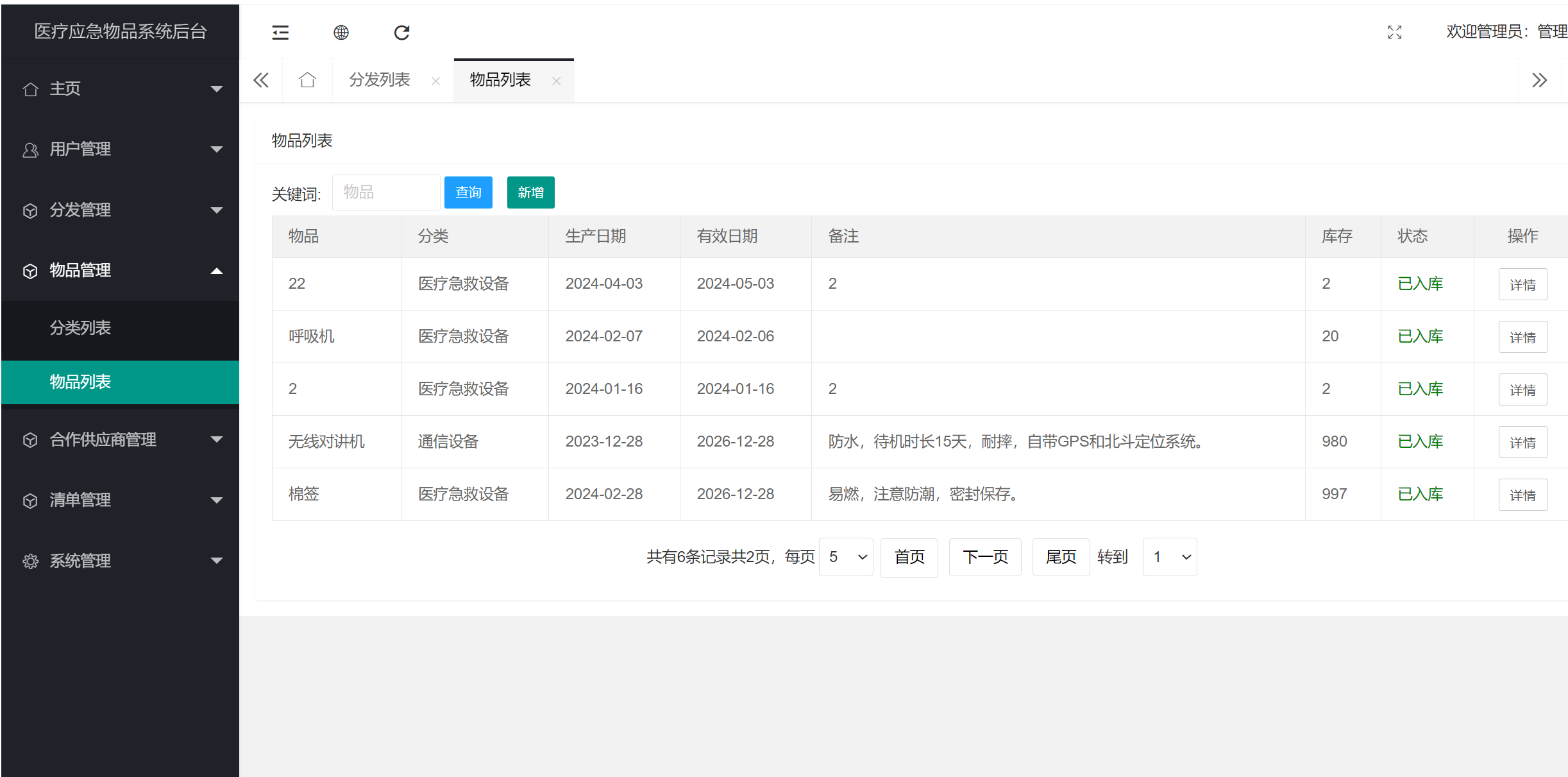Open the 转到 page number dropdown
Screen dimensions: 1568x777
click(x=1168, y=557)
